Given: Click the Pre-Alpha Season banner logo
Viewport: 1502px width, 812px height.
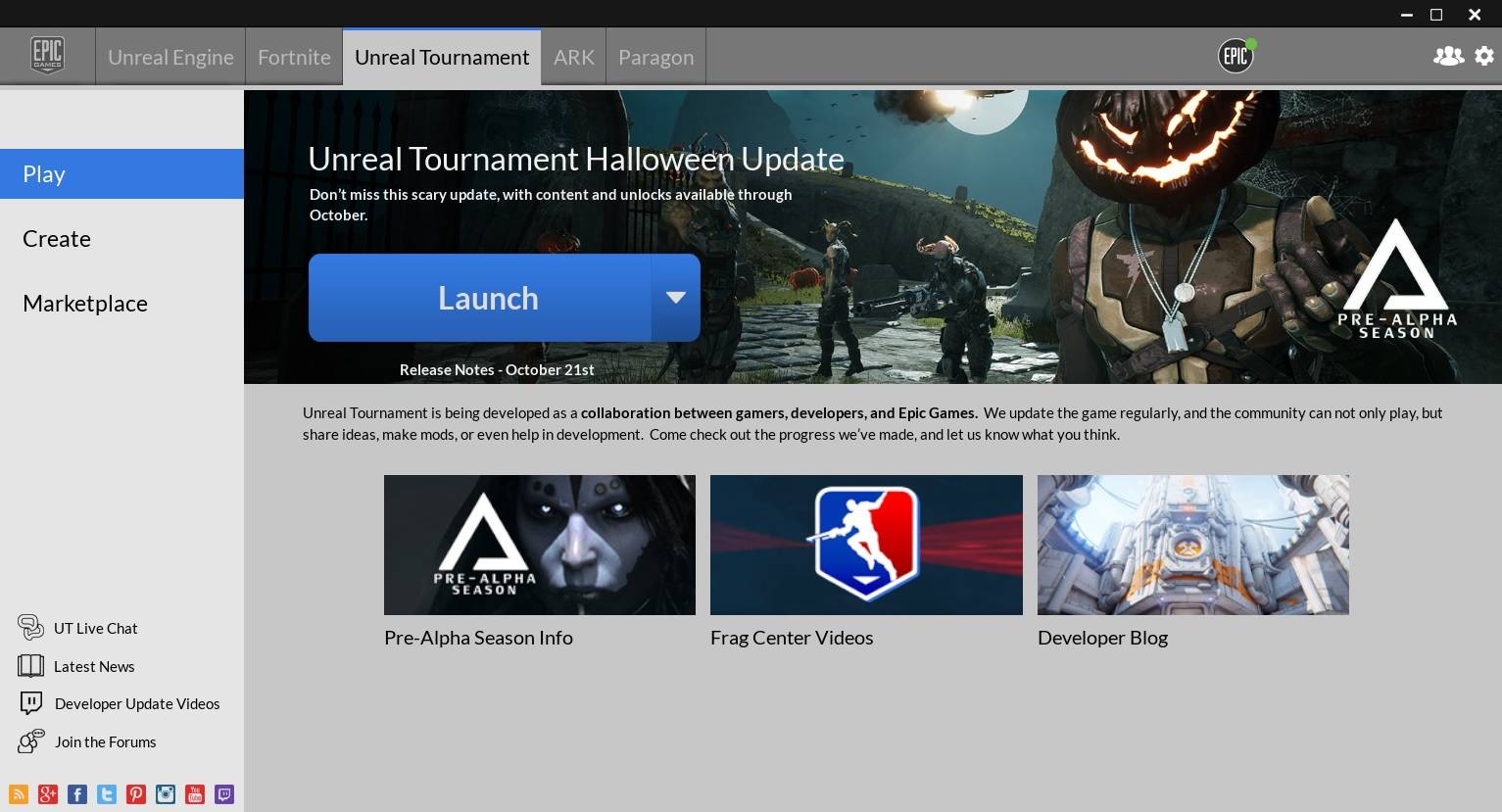Looking at the screenshot, I should click(x=1397, y=278).
